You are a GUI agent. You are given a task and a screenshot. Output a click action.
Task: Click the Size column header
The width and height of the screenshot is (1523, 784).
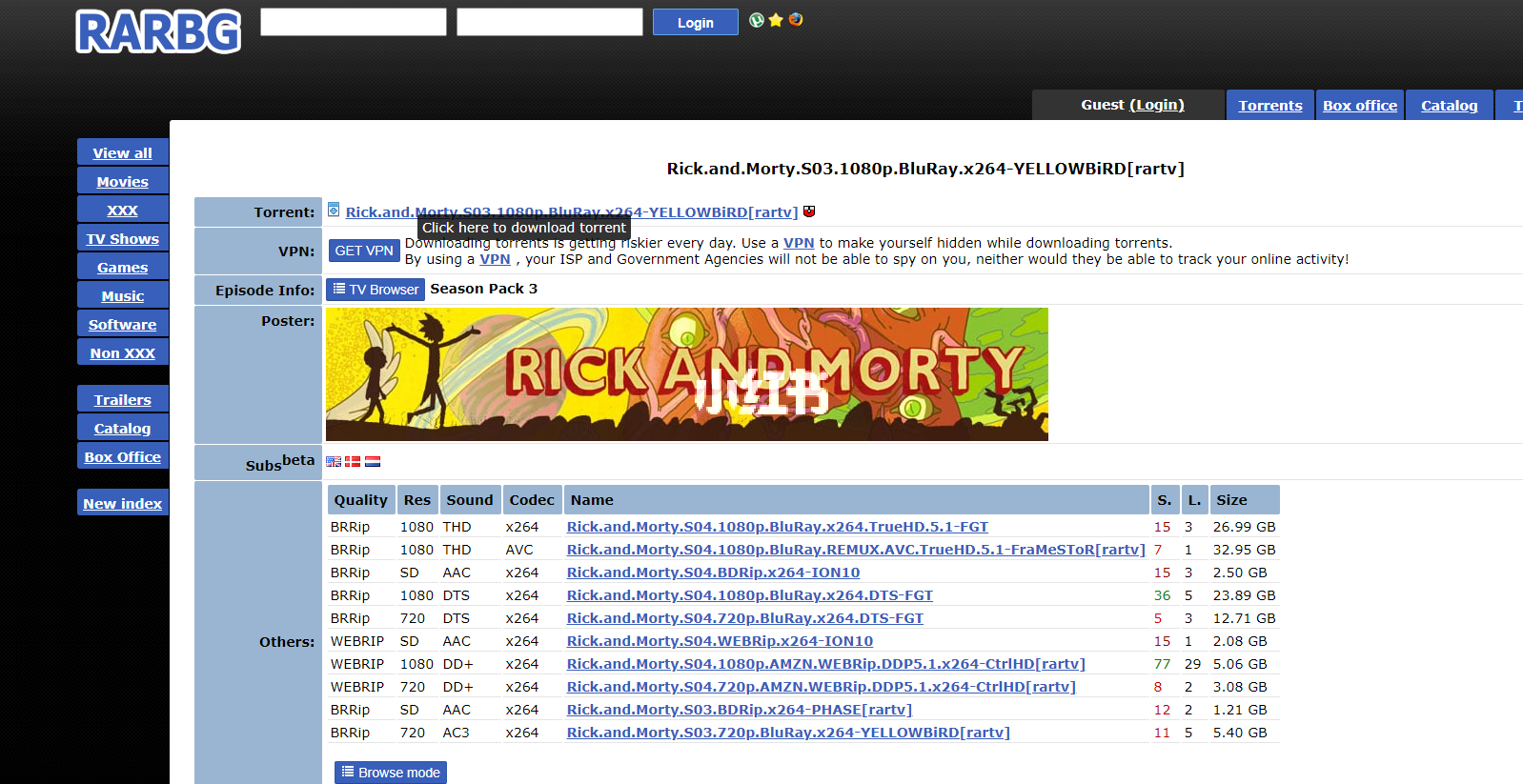[1245, 500]
